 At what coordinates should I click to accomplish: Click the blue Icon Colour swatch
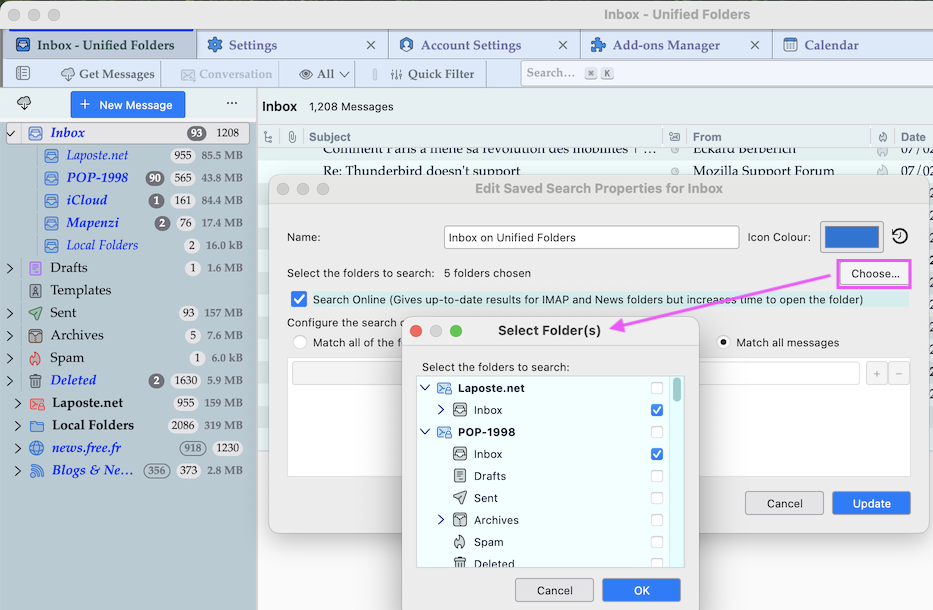851,237
